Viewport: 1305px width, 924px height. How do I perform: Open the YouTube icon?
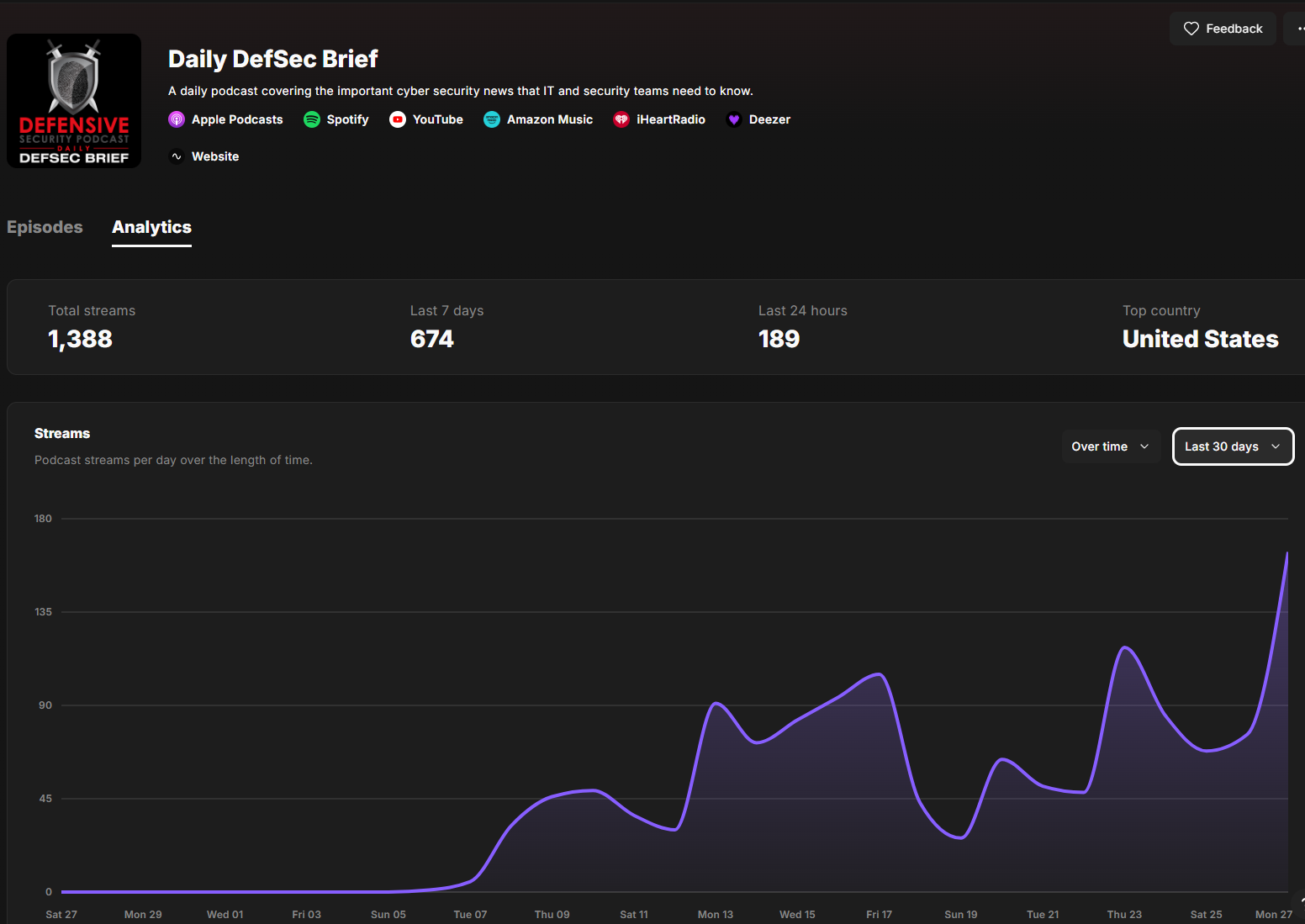click(x=398, y=119)
